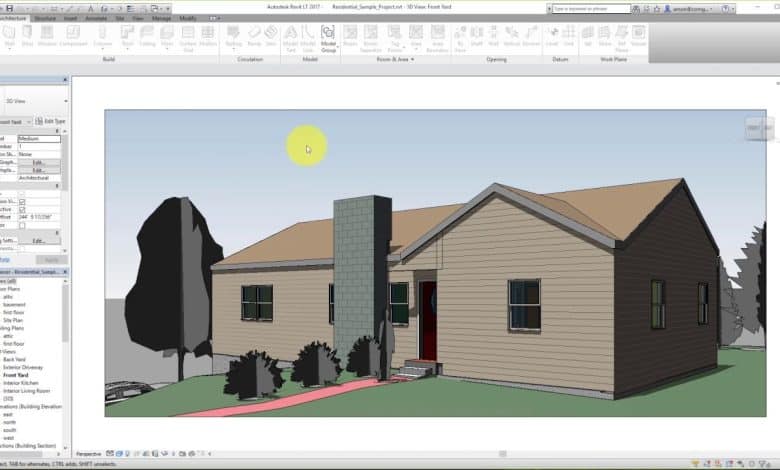Viewport: 780px width, 470px height.
Task: Select Site Plan in the Project Browser
Action: point(12,320)
